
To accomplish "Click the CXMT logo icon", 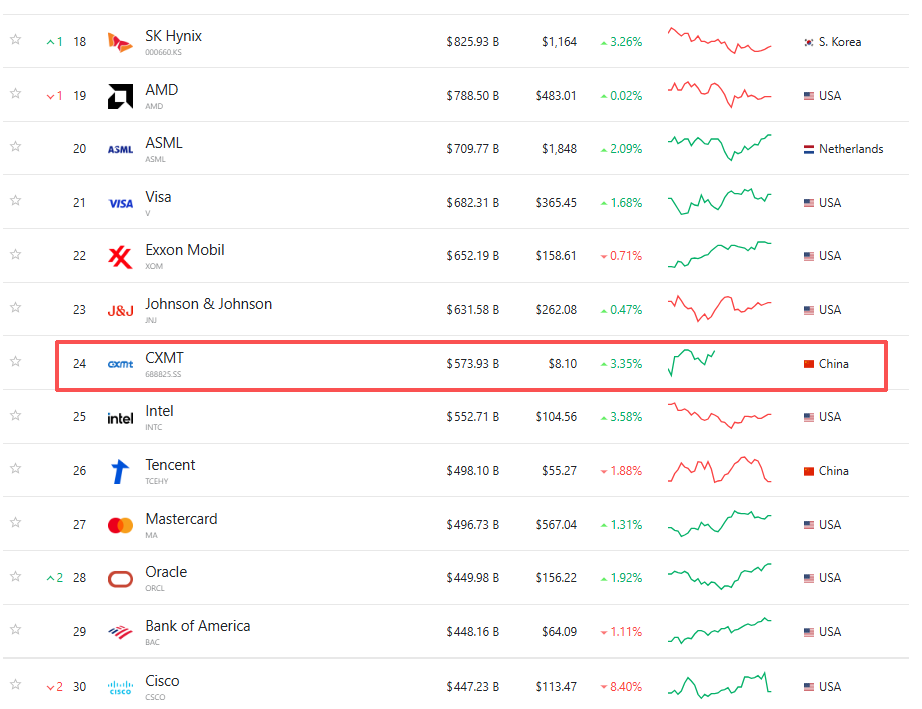I will pyautogui.click(x=120, y=364).
